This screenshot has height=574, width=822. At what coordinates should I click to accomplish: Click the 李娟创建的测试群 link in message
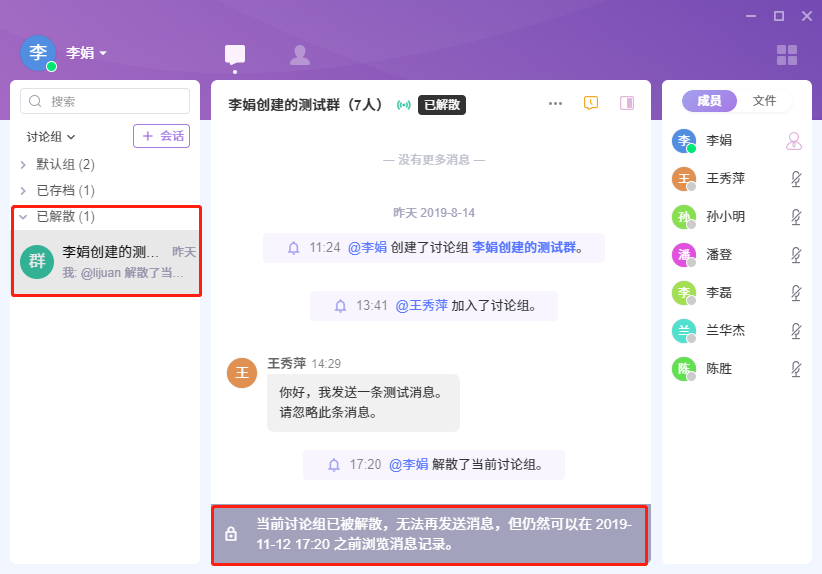[526, 247]
